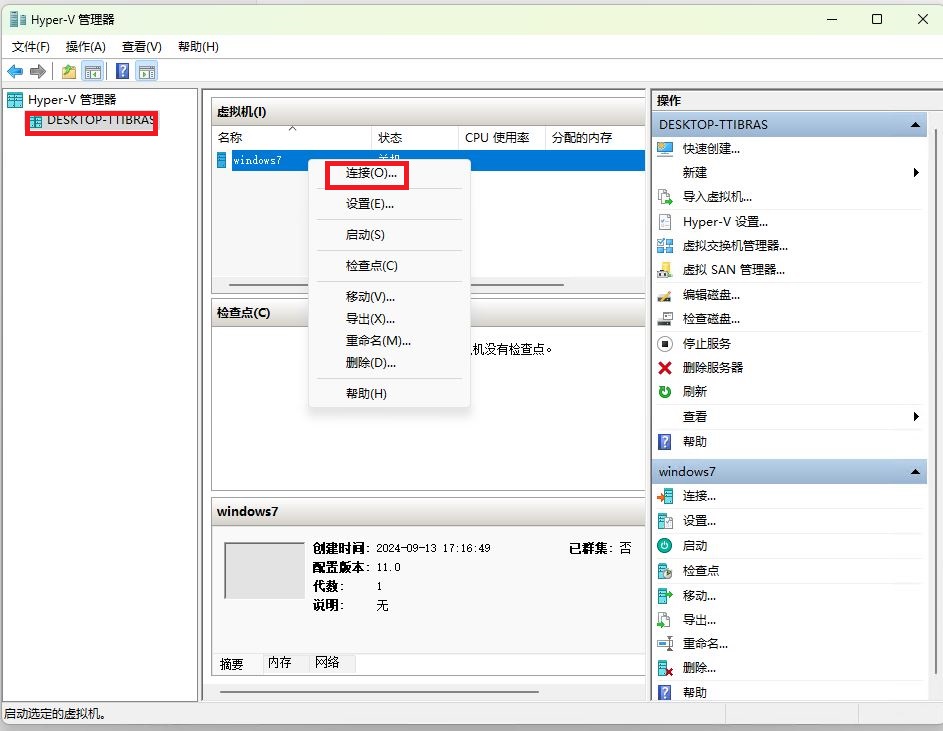This screenshot has height=731, width=943.
Task: Open the 文件(F) menu
Action: 31,46
